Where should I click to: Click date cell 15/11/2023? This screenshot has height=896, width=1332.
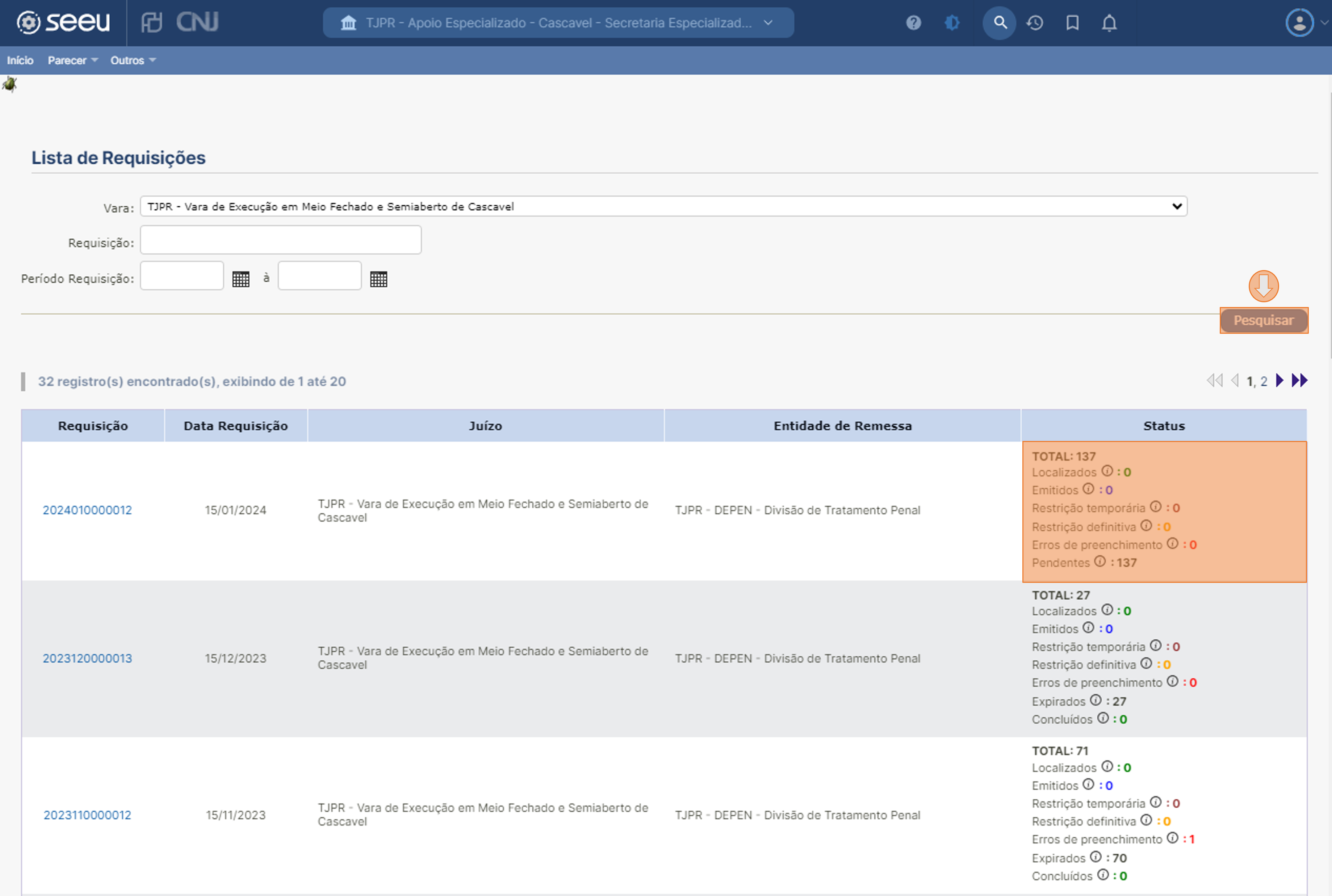(235, 815)
